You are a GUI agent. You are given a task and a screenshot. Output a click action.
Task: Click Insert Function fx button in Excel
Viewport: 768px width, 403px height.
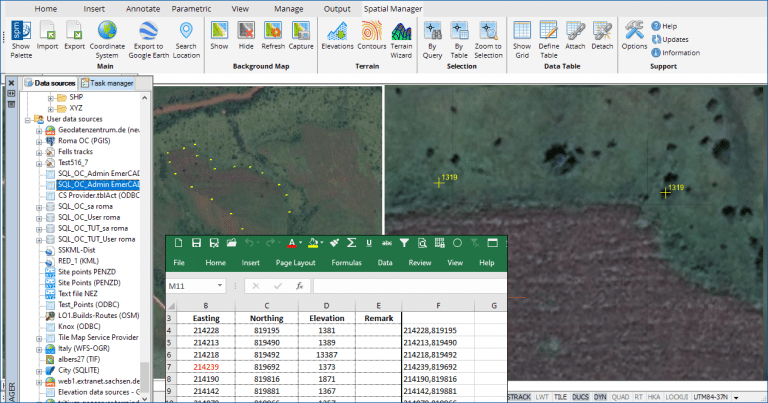(299, 286)
